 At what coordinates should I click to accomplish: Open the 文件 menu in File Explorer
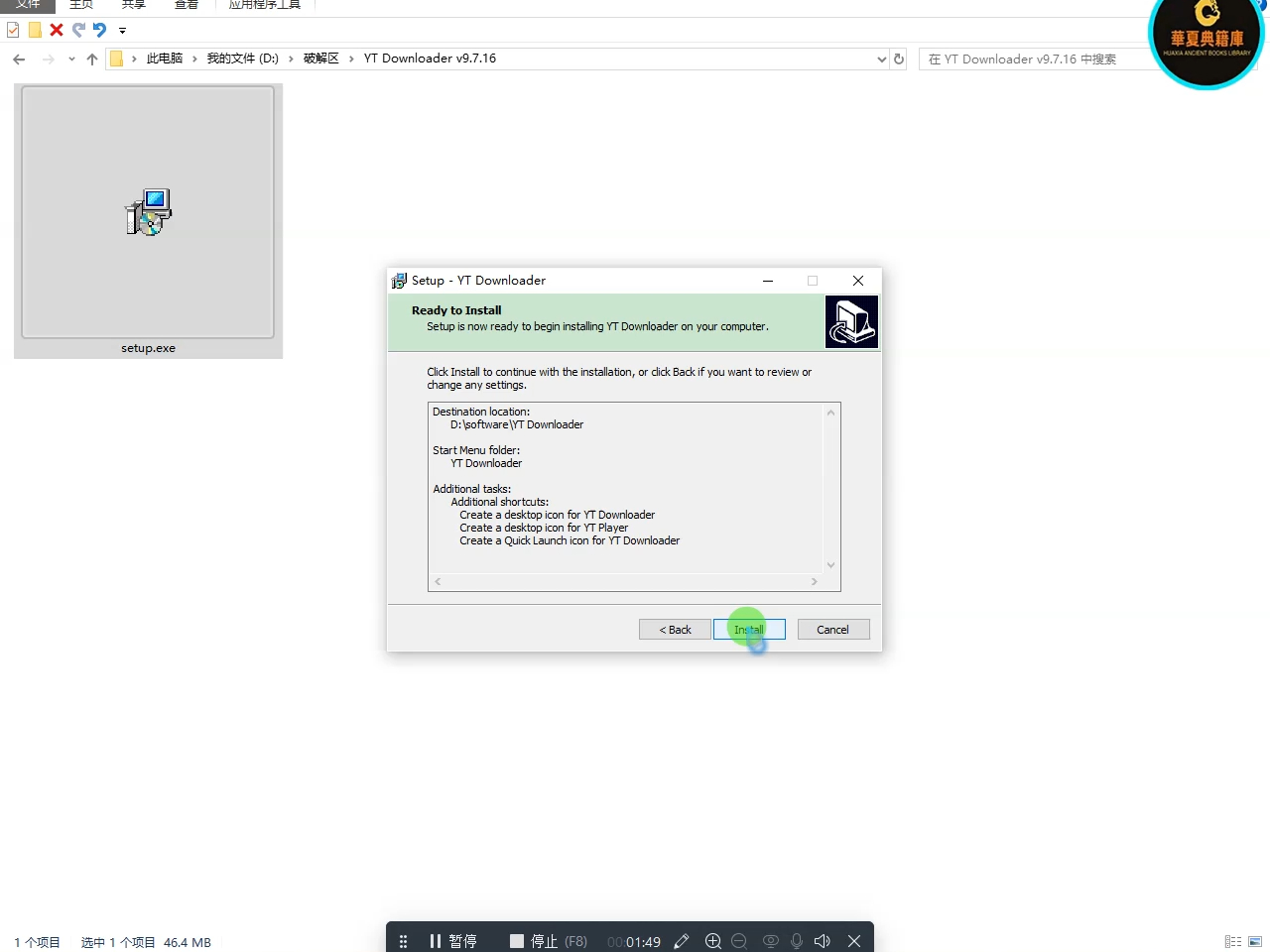click(x=28, y=5)
